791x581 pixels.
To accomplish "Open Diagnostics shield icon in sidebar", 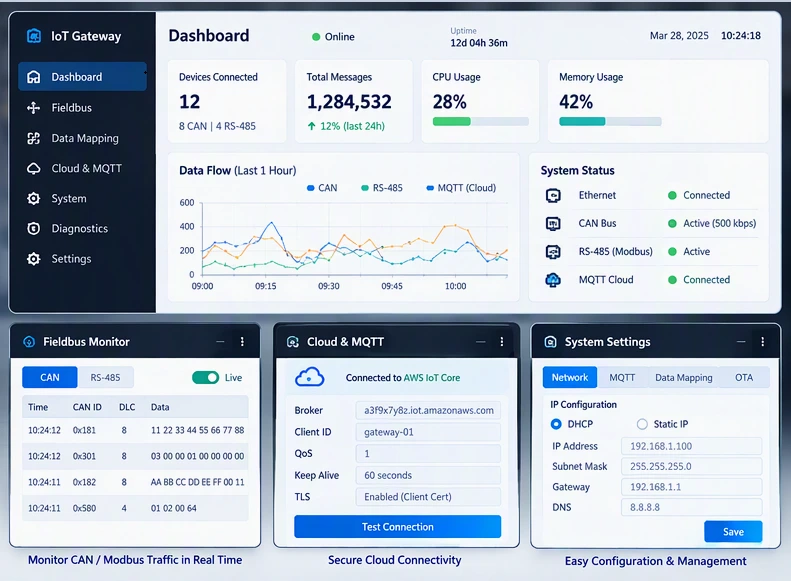I will point(33,228).
